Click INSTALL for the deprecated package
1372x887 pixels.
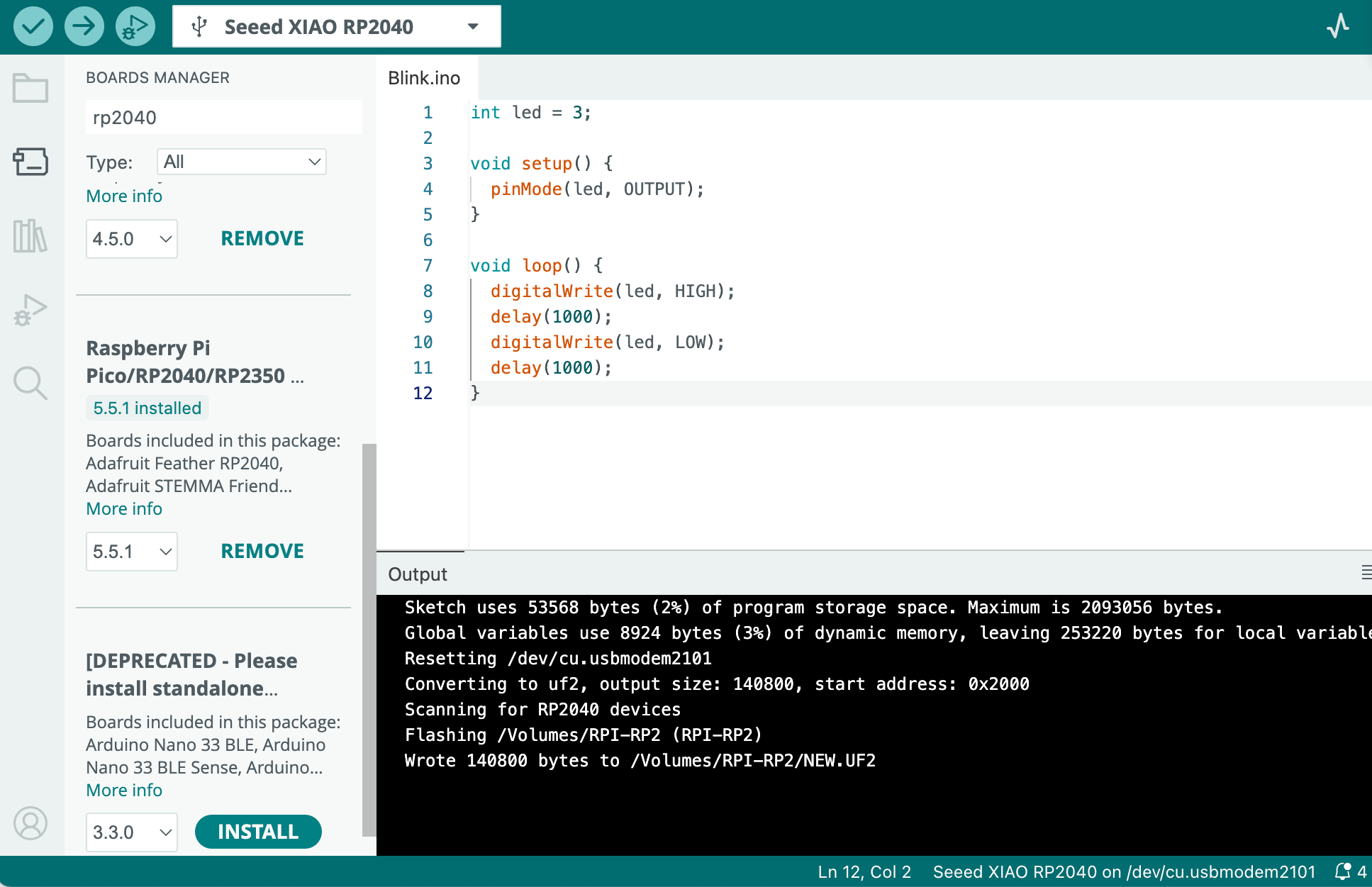(x=258, y=832)
